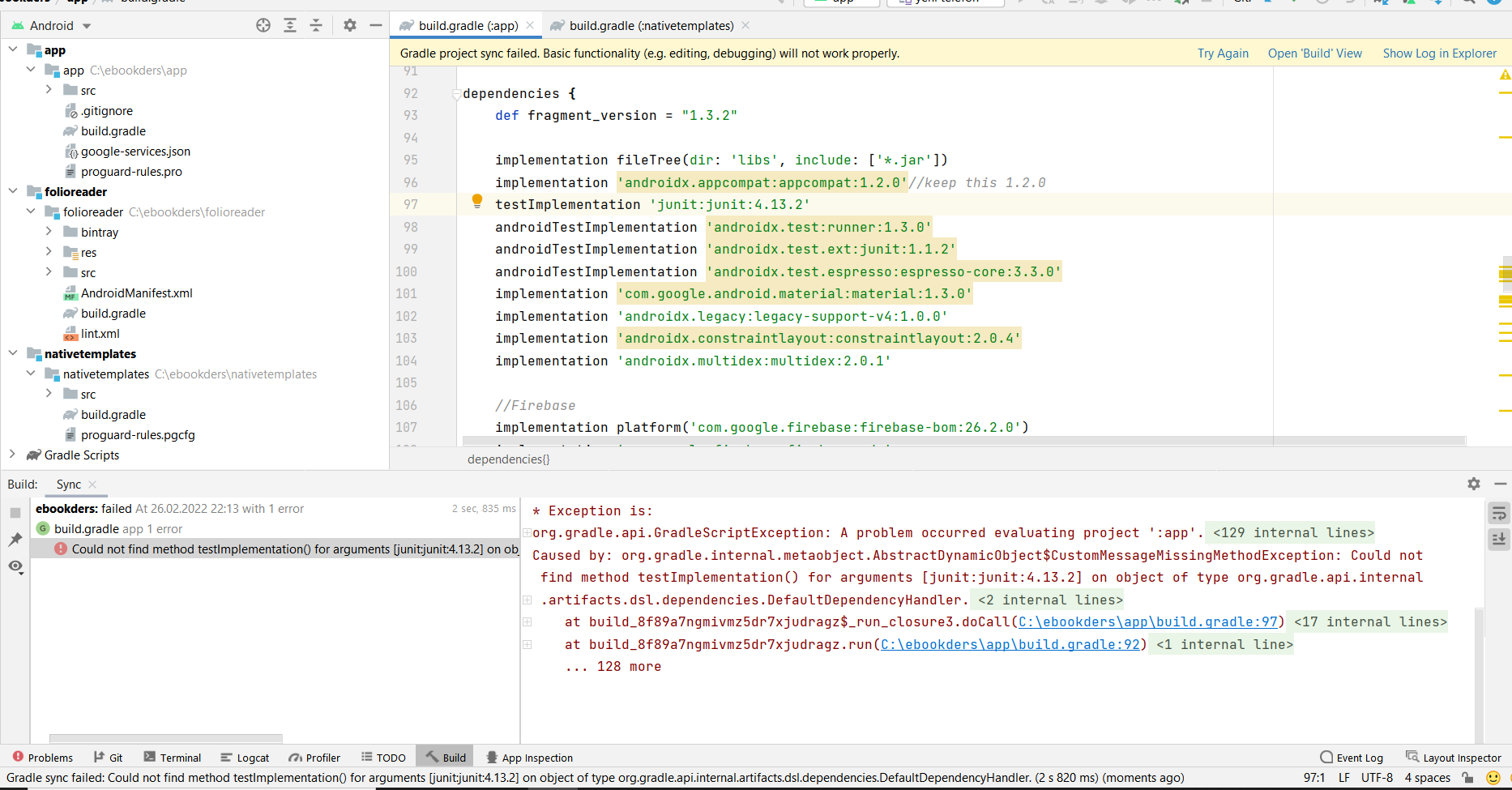Open the Event Log
This screenshot has width=1512, height=790.
(1352, 758)
